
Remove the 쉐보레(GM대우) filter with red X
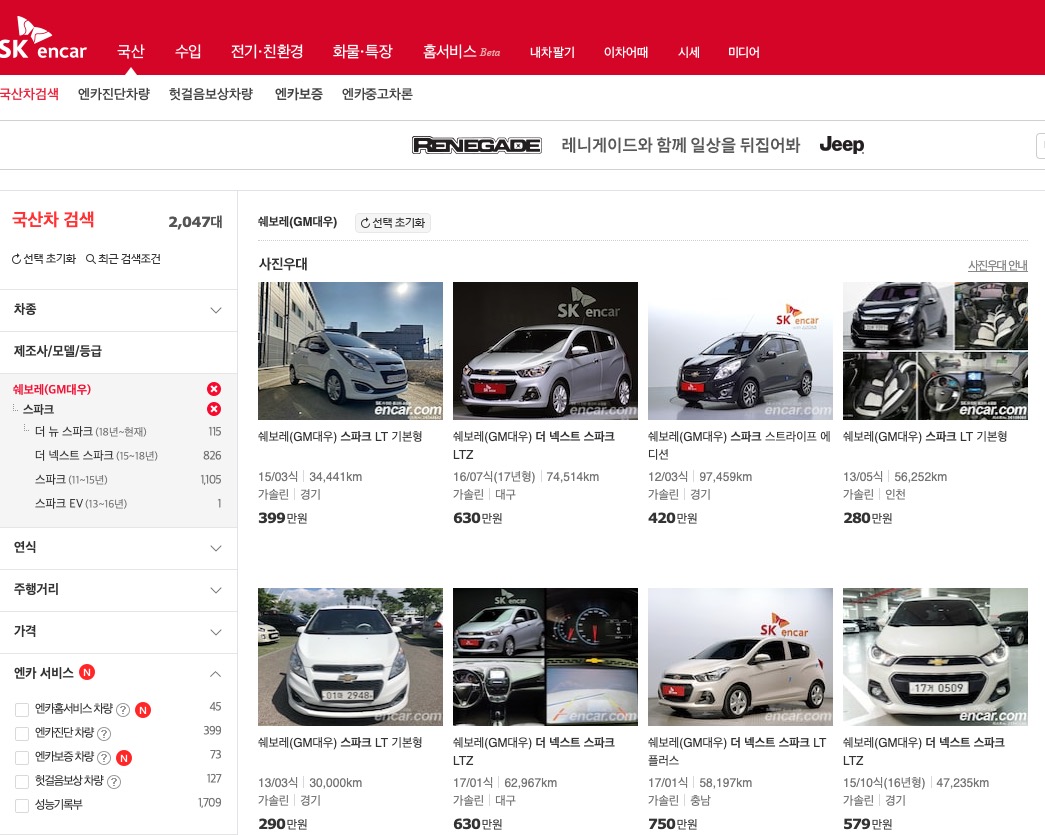coord(214,389)
